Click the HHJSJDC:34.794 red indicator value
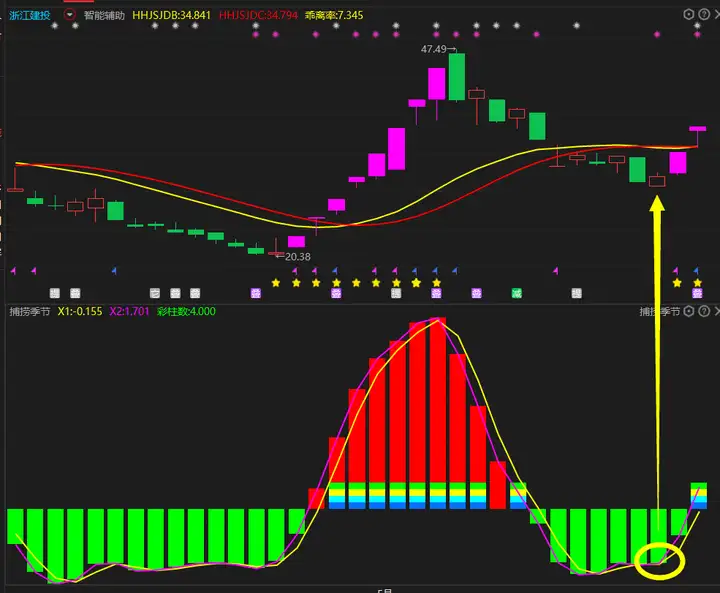The width and height of the screenshot is (720, 593). tap(256, 16)
